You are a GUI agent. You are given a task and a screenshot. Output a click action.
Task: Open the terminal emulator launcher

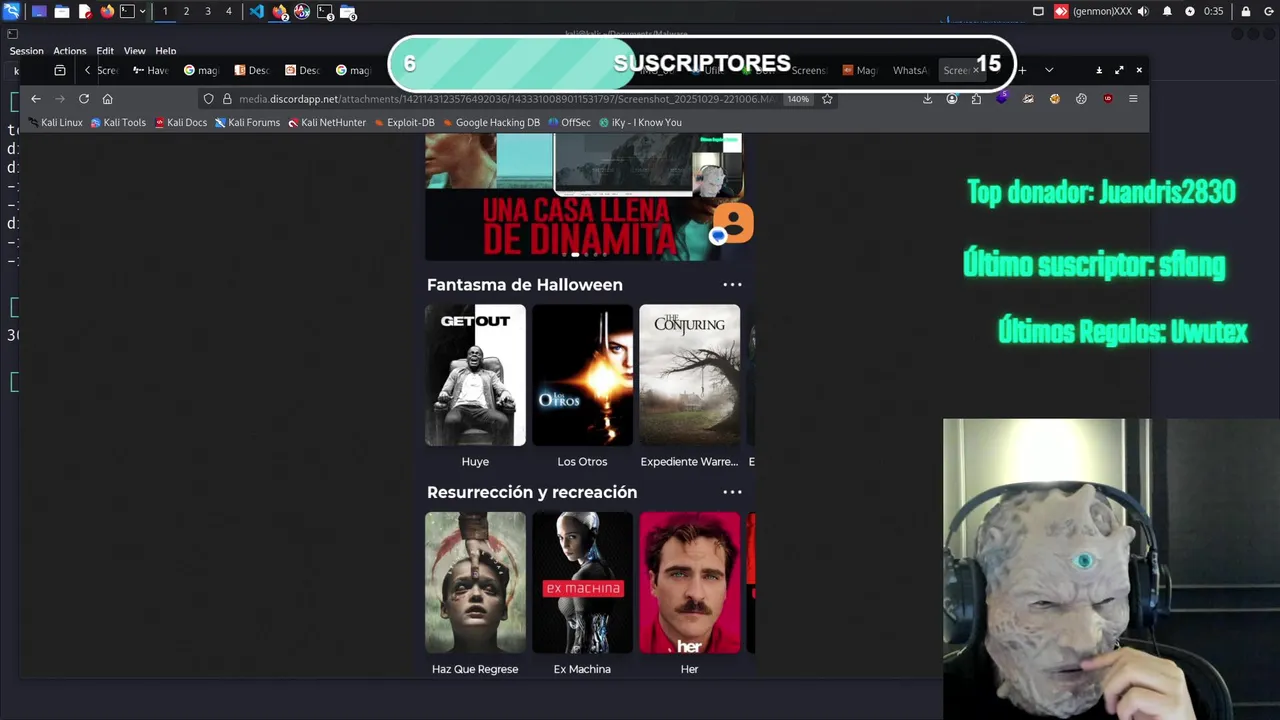tap(127, 12)
